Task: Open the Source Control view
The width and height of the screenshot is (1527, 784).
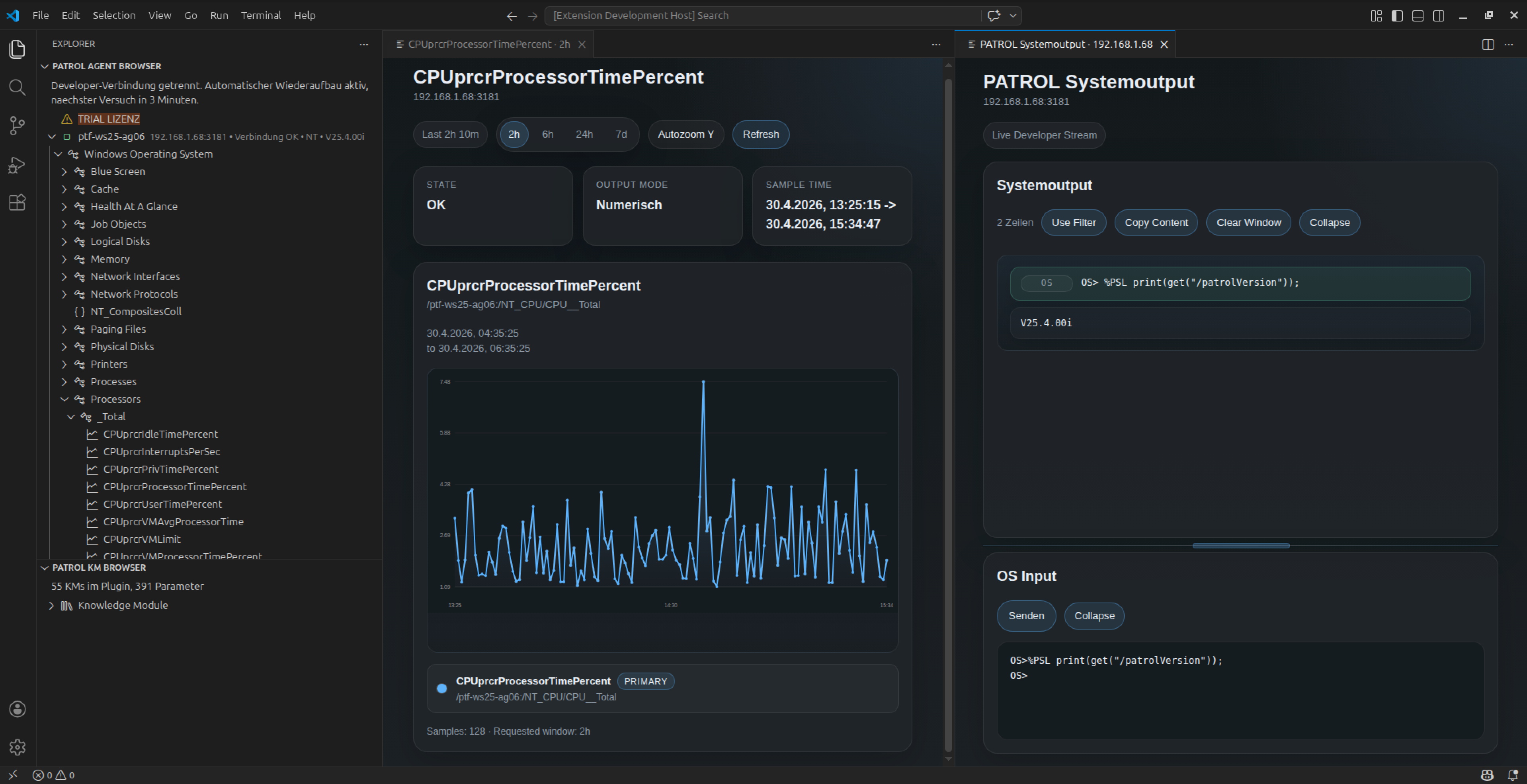Action: point(17,126)
